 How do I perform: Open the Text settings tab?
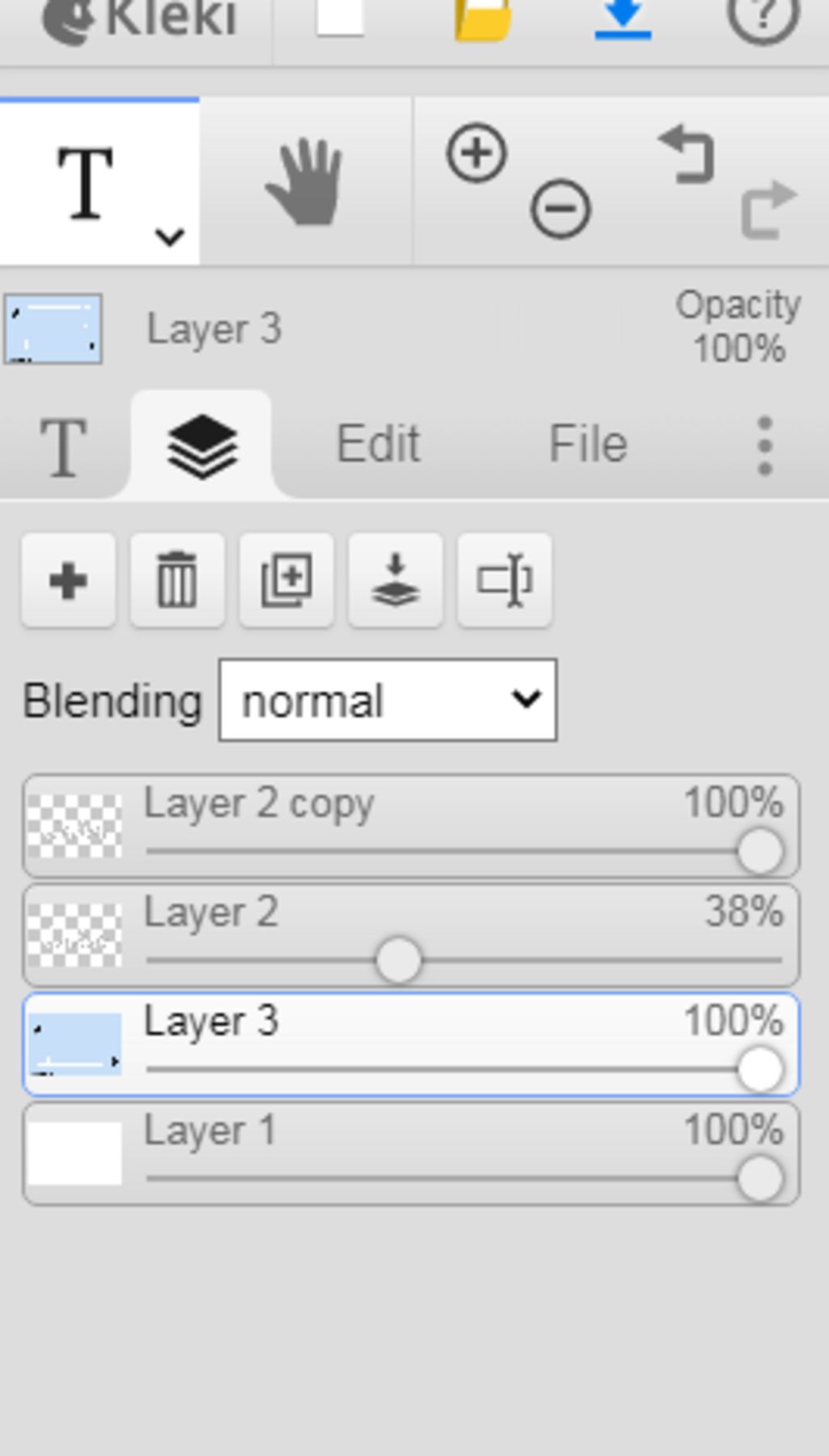pos(63,446)
